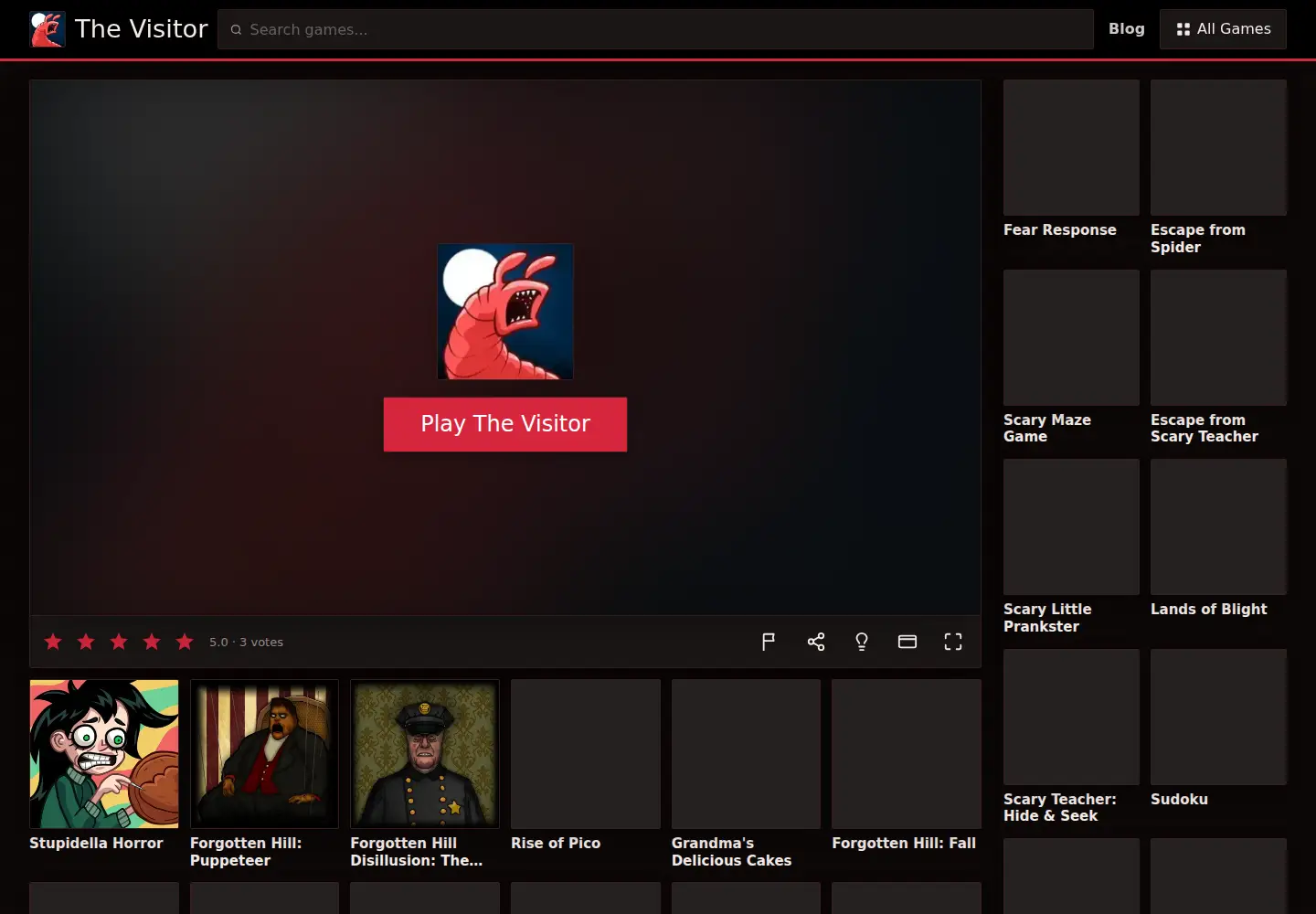Rate the game three stars
The width and height of the screenshot is (1316, 914).
[119, 642]
